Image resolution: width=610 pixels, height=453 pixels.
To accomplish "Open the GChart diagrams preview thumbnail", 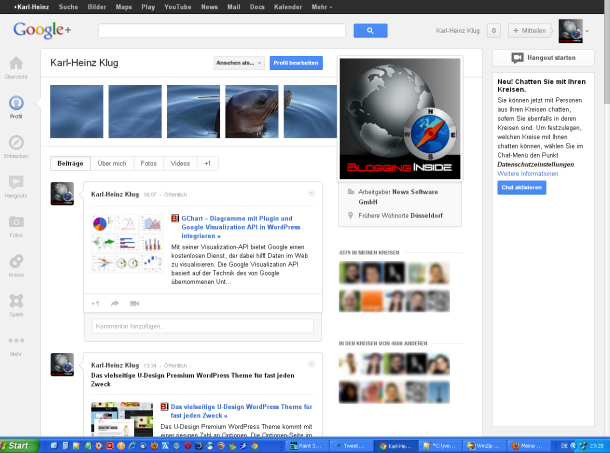I will (128, 243).
